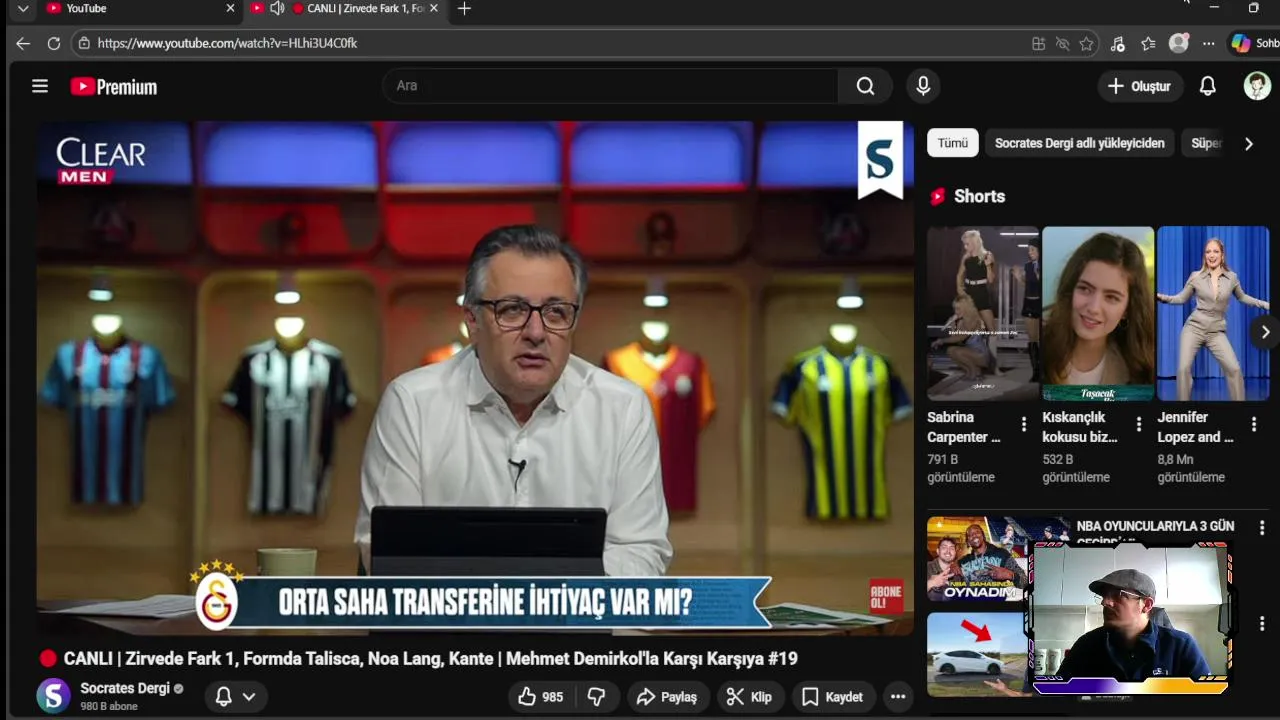The image size is (1280, 720).
Task: View site information lock icon
Action: tap(84, 43)
